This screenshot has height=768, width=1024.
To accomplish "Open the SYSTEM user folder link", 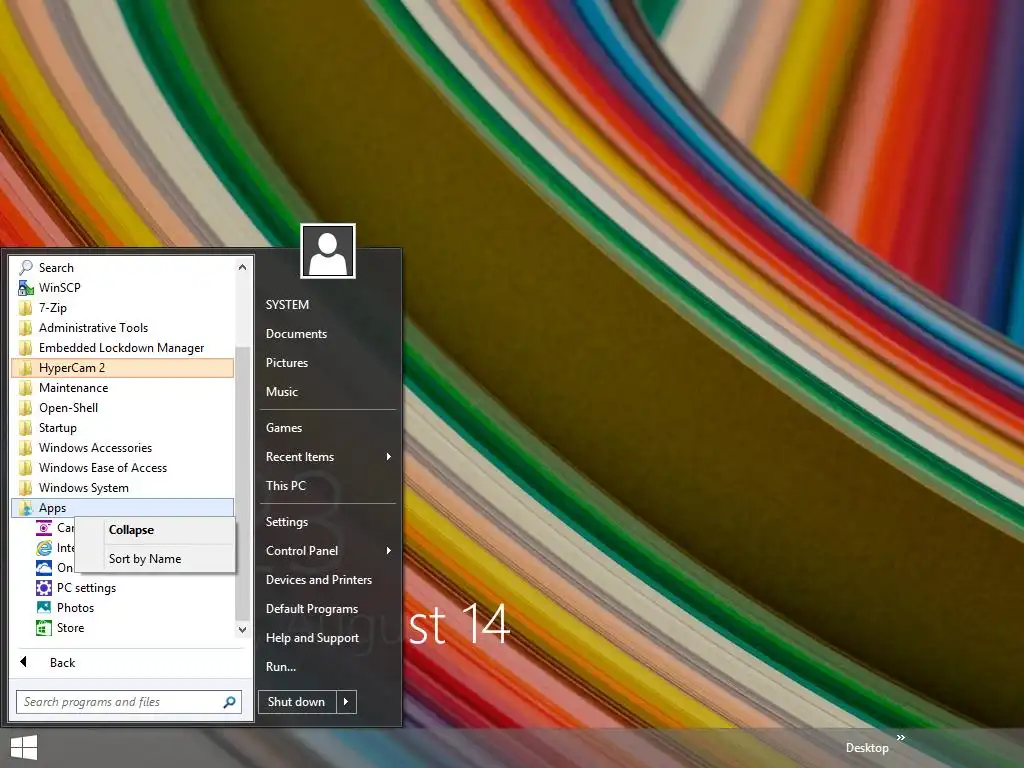I will tap(287, 304).
